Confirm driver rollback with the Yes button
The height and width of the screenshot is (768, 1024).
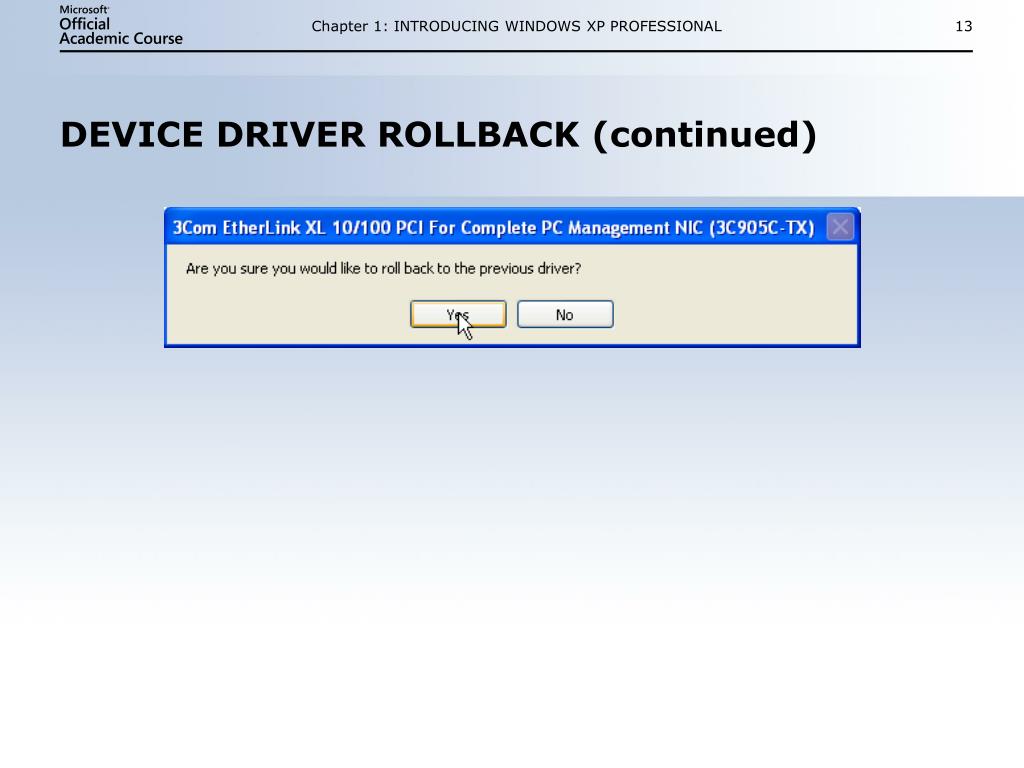click(x=458, y=314)
